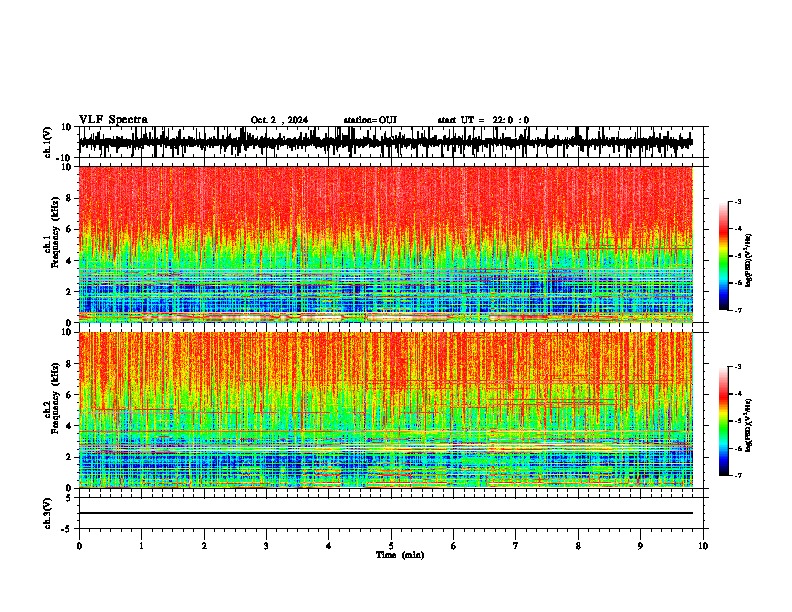792x612 pixels.
Task: Click the ch.2 spectrogram "2" kHz tick label
Action: coord(69,457)
